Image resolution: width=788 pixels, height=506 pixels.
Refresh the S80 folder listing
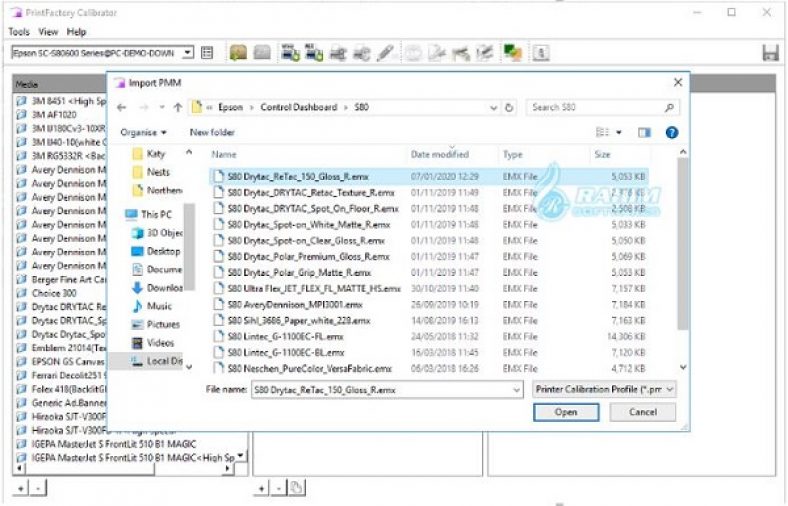tap(509, 108)
